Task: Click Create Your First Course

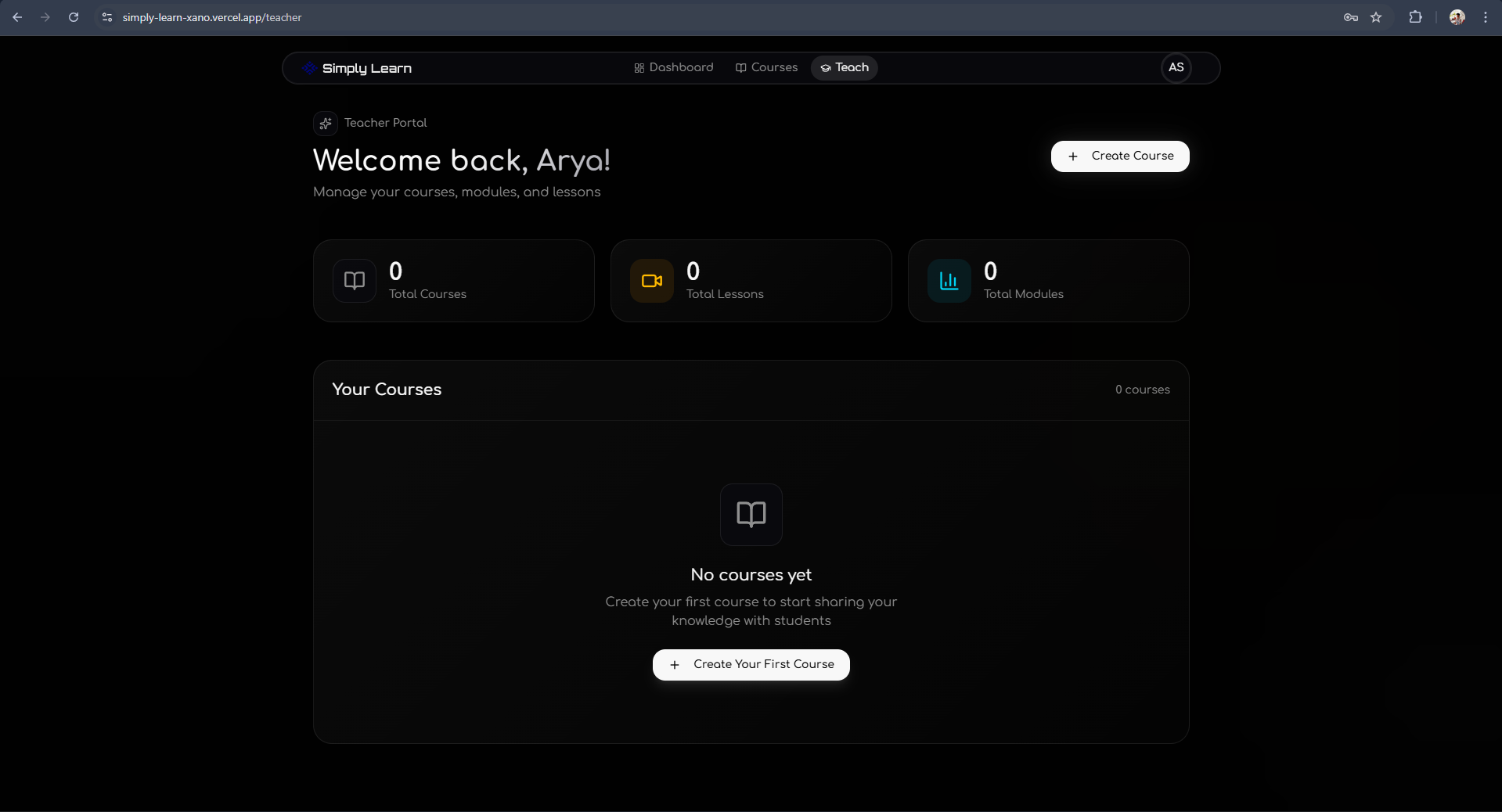Action: click(751, 664)
